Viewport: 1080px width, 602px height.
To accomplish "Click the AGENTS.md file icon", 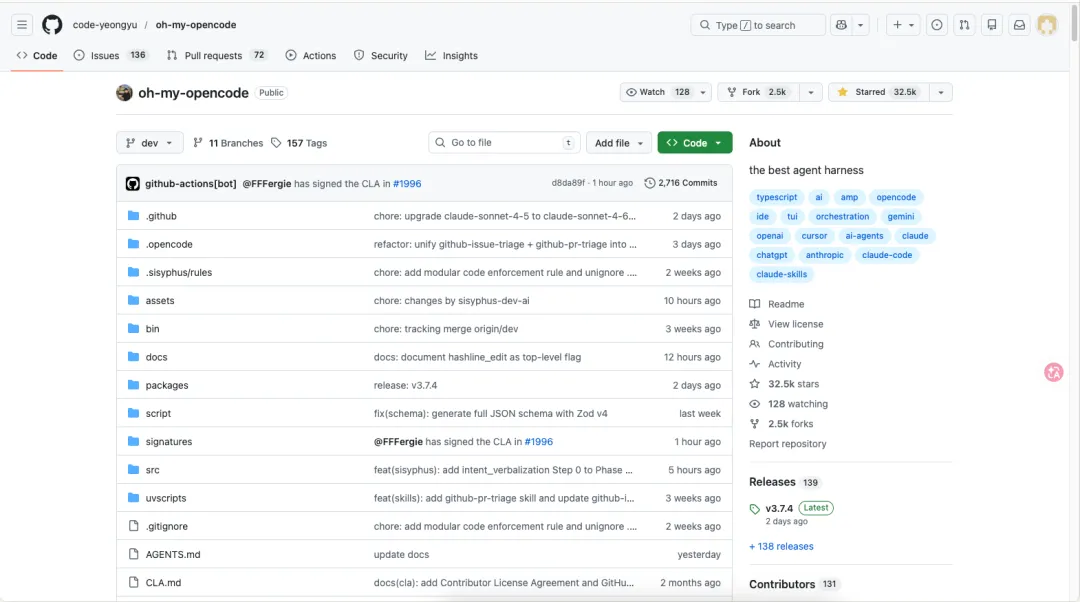I will coord(134,554).
